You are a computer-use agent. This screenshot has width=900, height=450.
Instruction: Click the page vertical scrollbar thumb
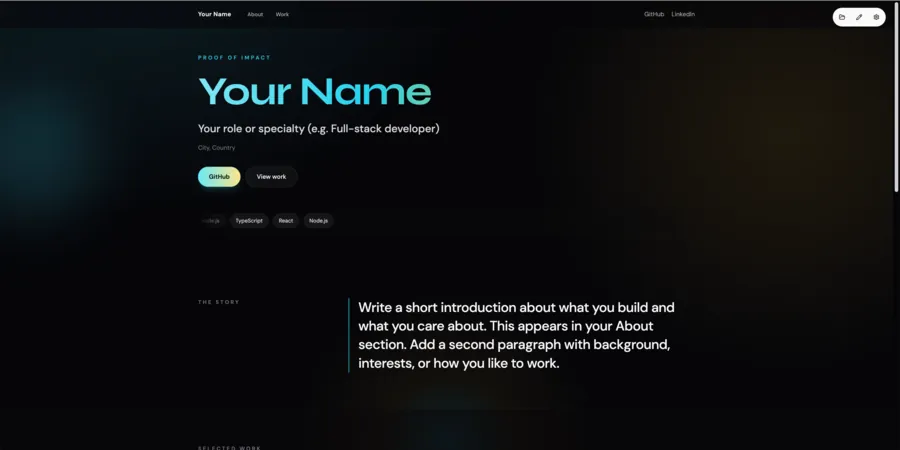tap(897, 96)
